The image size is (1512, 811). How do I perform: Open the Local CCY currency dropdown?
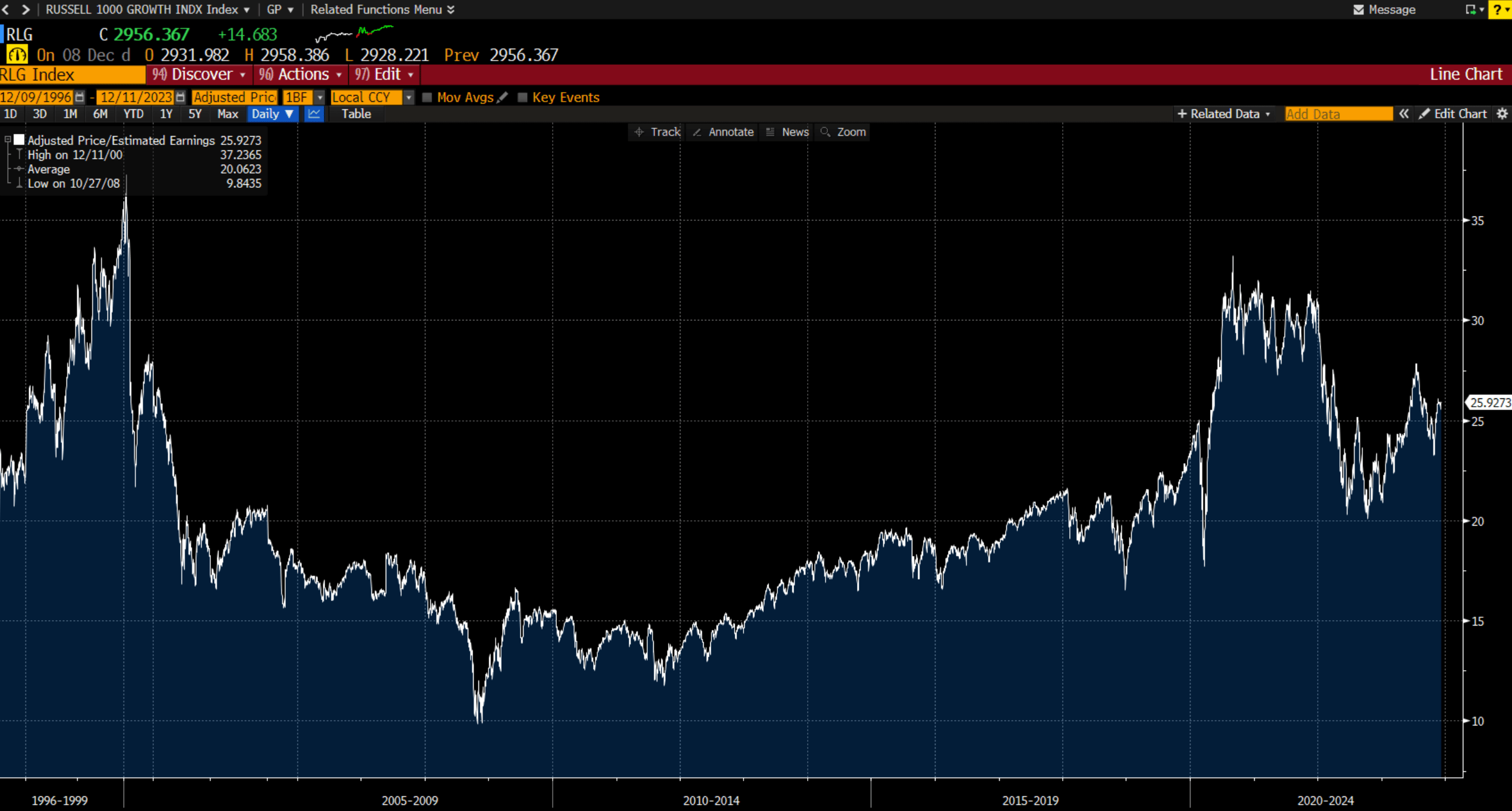click(408, 98)
